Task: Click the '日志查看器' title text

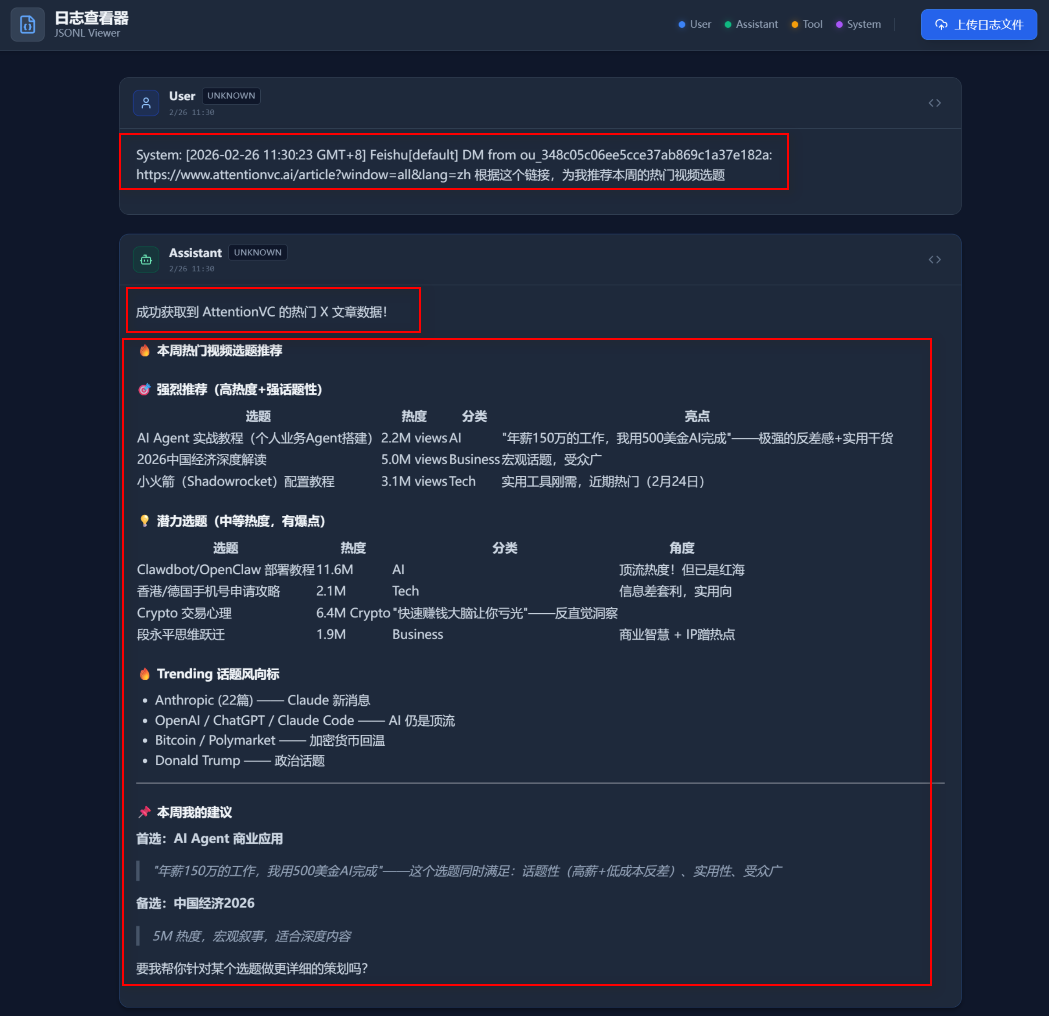Action: [92, 18]
